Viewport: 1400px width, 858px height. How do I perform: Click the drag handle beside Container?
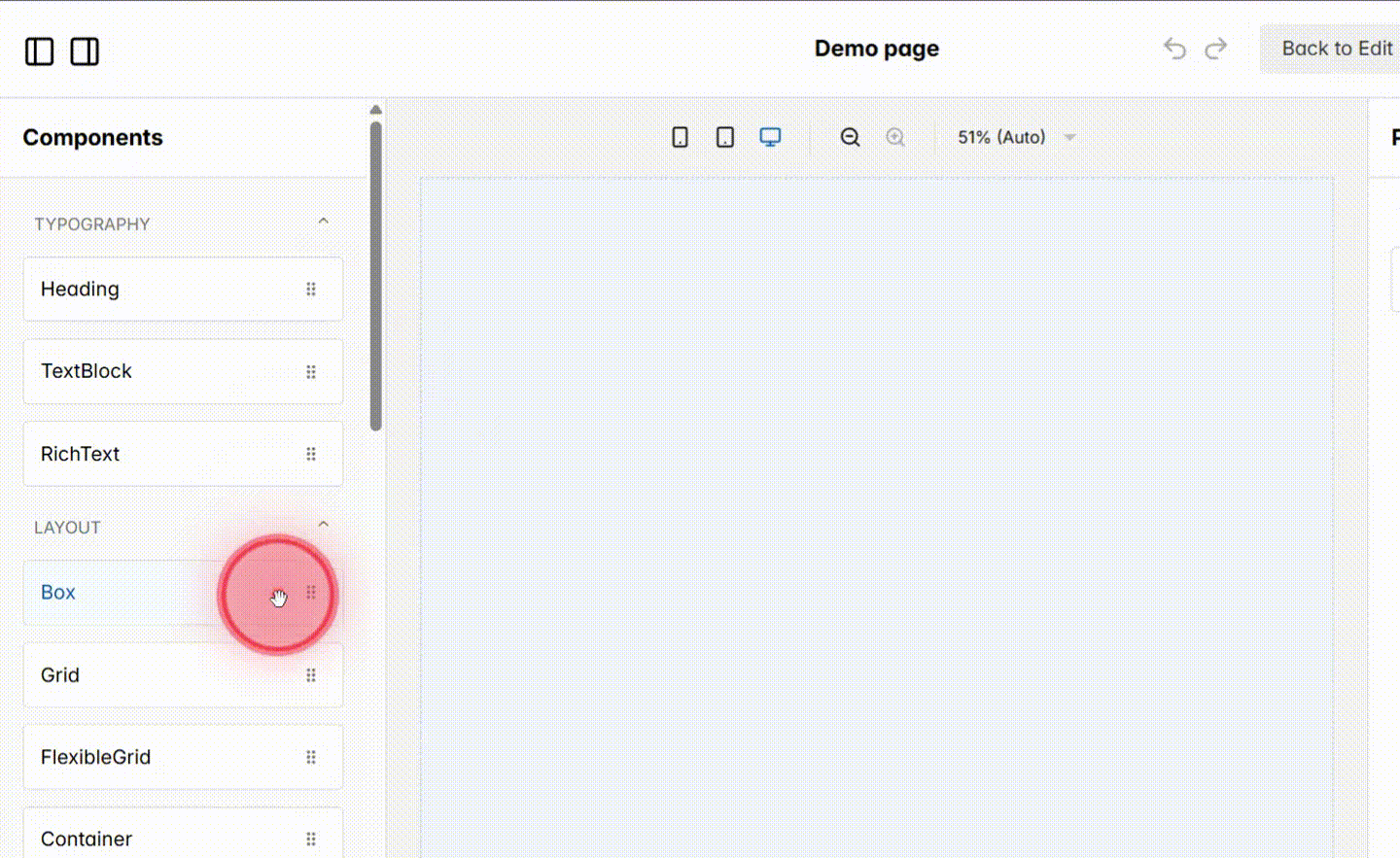point(311,839)
